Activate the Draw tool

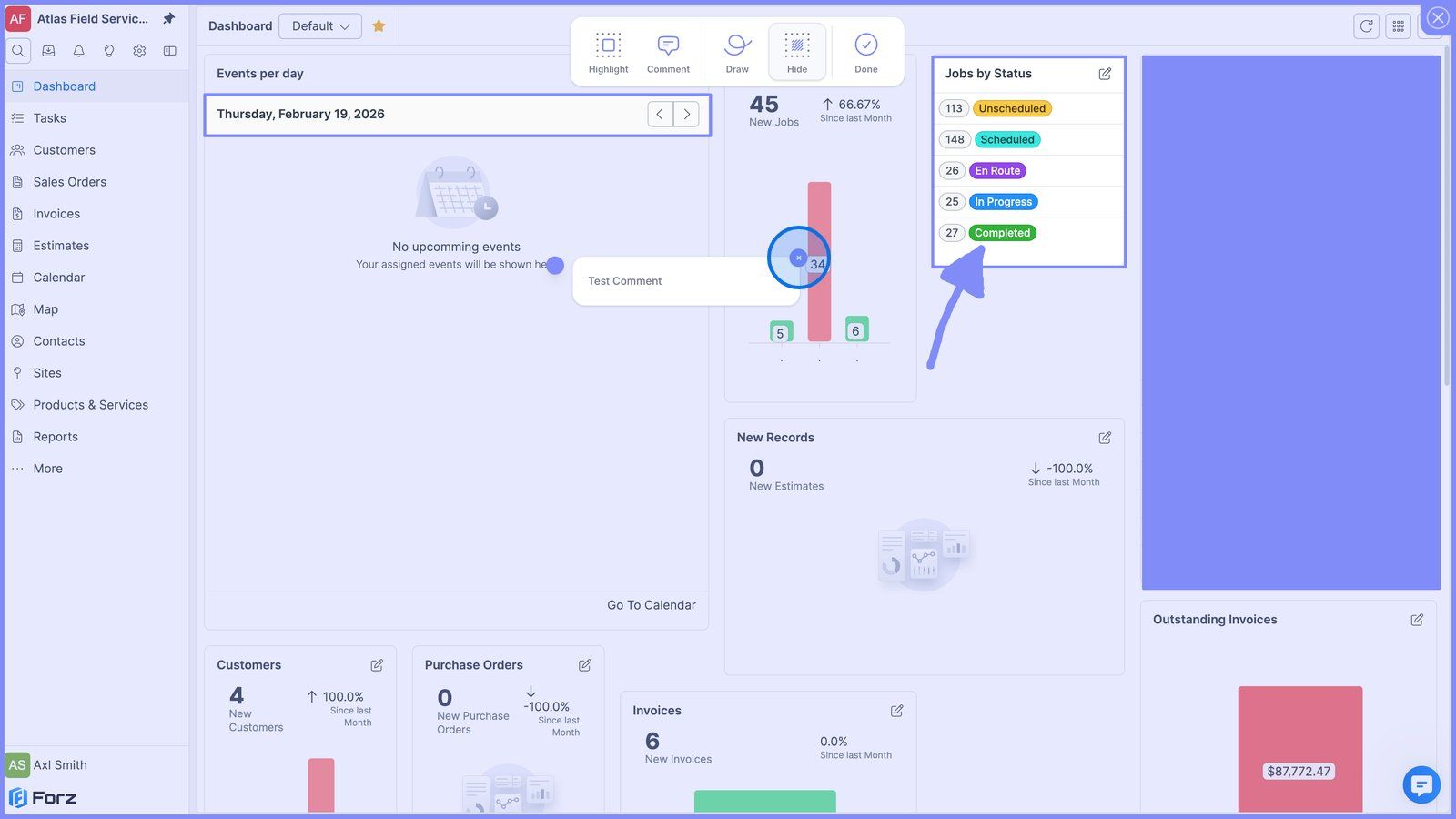[737, 53]
